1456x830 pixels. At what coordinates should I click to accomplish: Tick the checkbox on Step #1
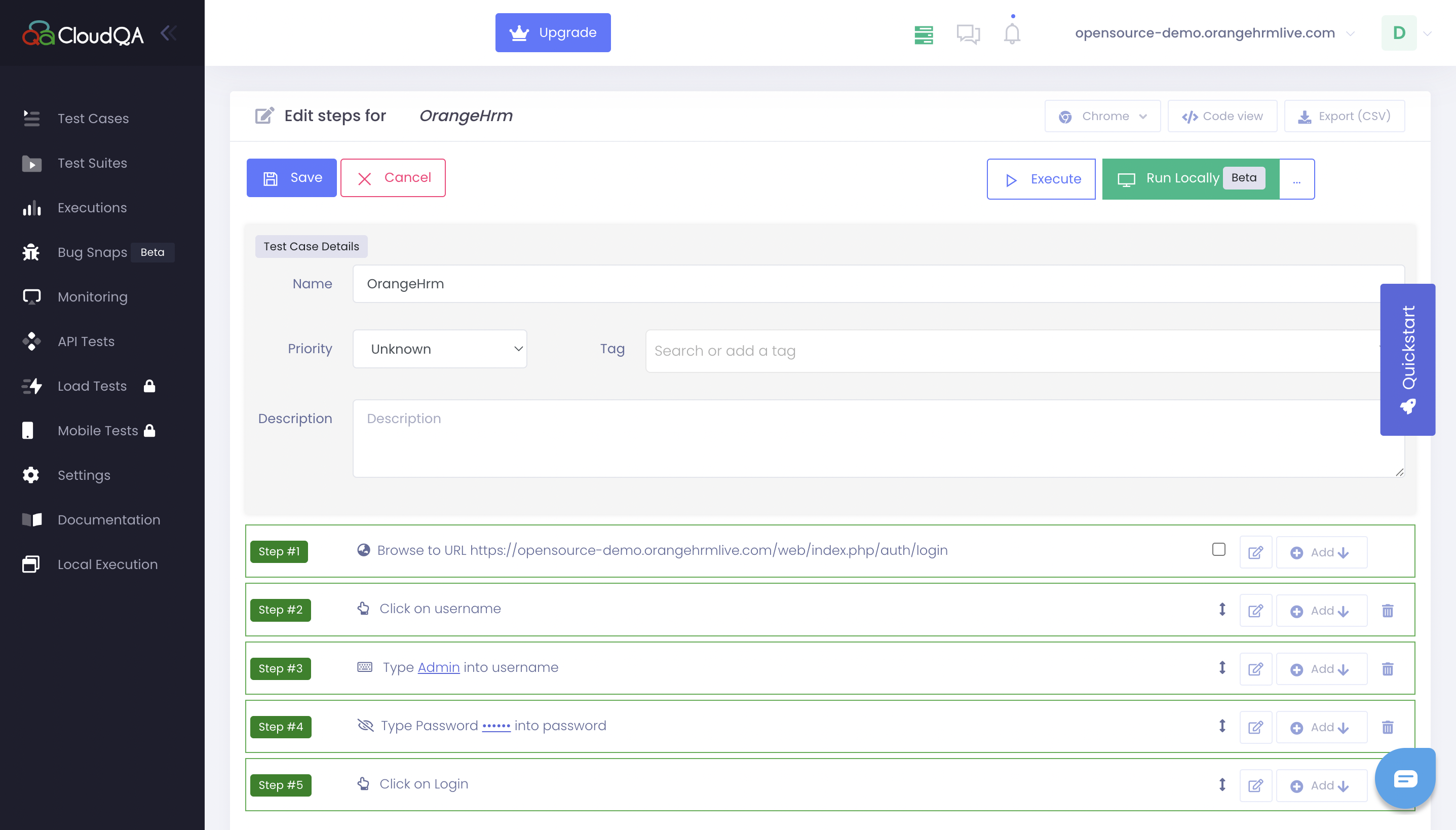[1218, 549]
